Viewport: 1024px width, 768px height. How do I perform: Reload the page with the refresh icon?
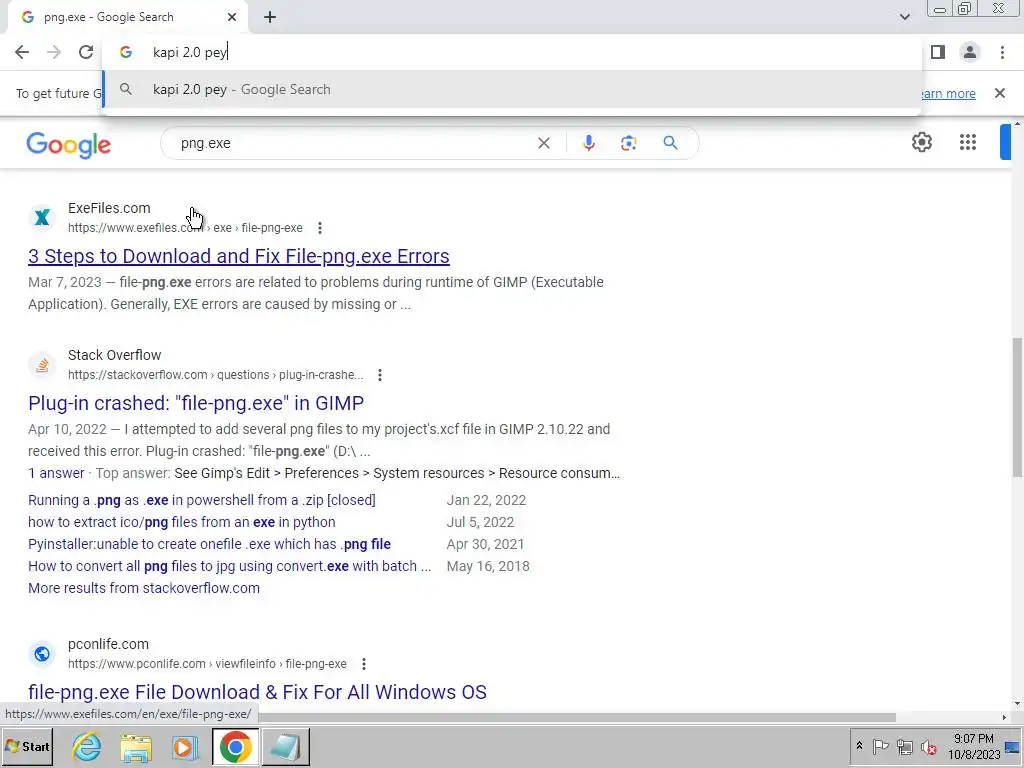[86, 52]
